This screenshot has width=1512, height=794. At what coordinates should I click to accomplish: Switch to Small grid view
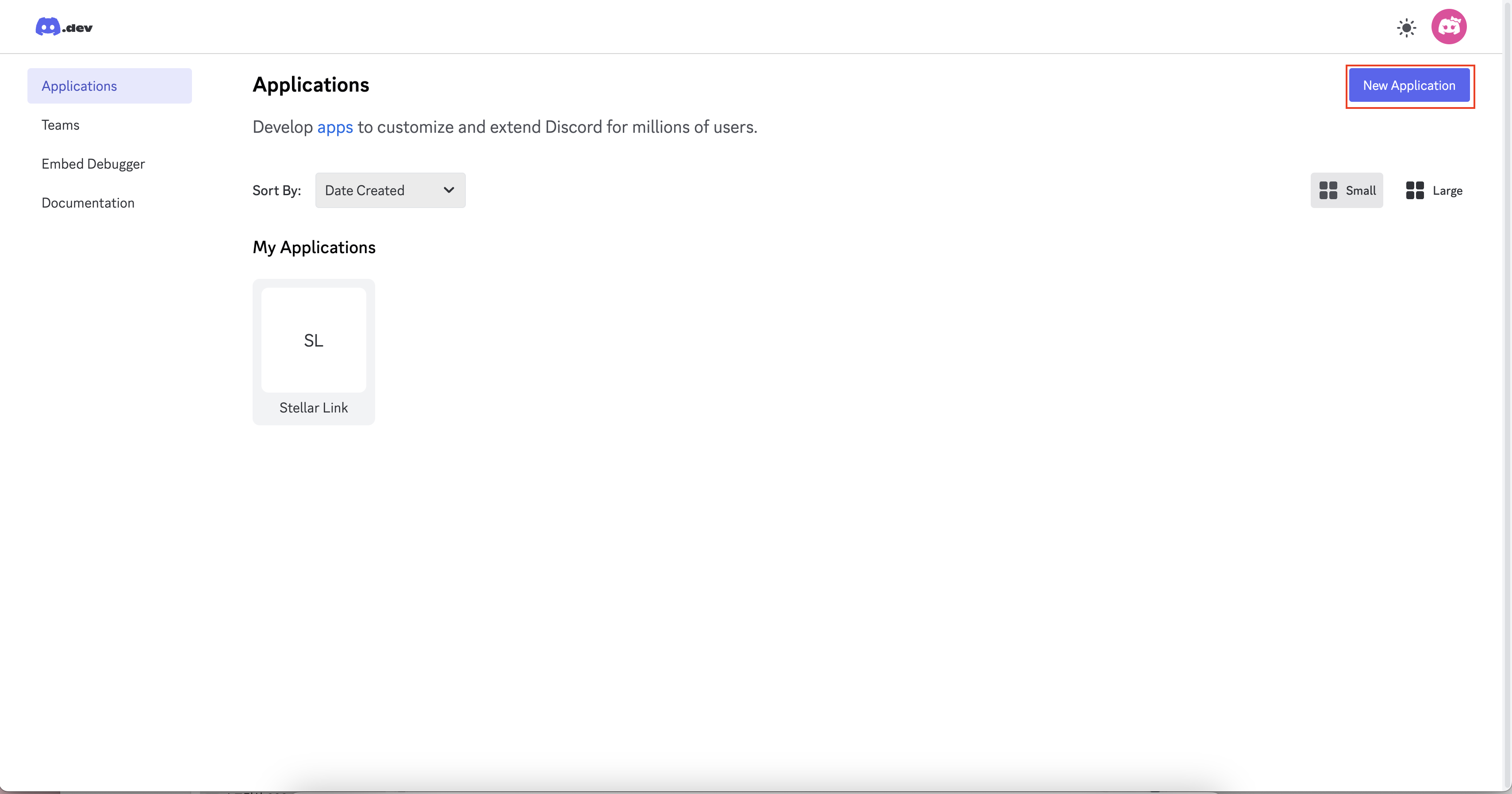[1347, 190]
